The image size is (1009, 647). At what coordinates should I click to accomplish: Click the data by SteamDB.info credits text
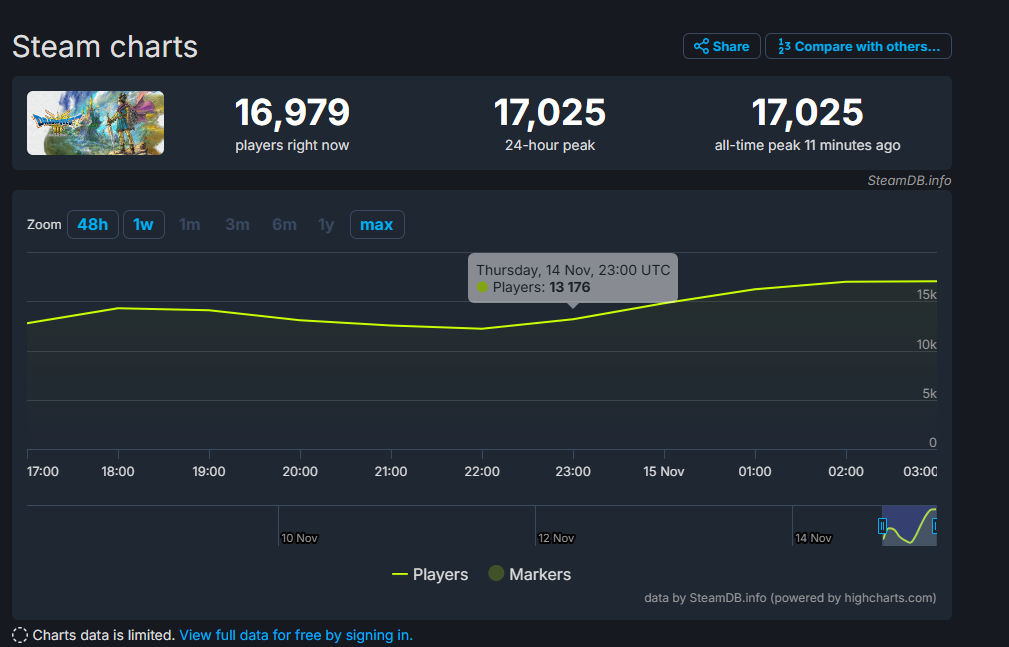coord(790,598)
